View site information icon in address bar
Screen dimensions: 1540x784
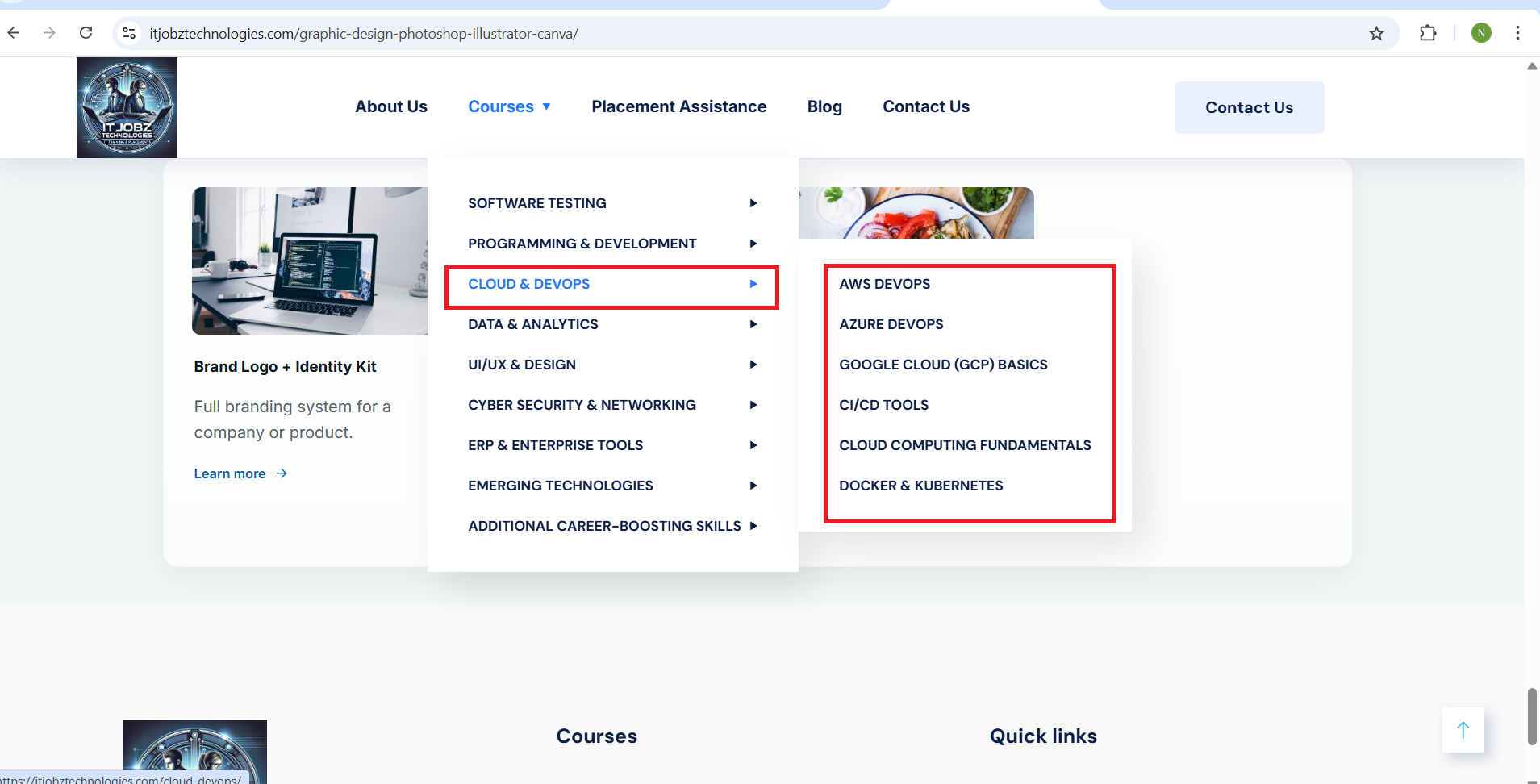(x=129, y=33)
